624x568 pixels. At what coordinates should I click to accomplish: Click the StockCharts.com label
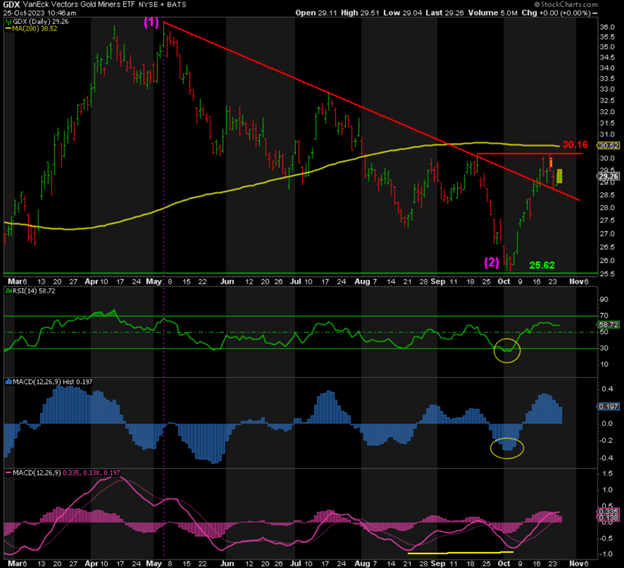pos(566,4)
